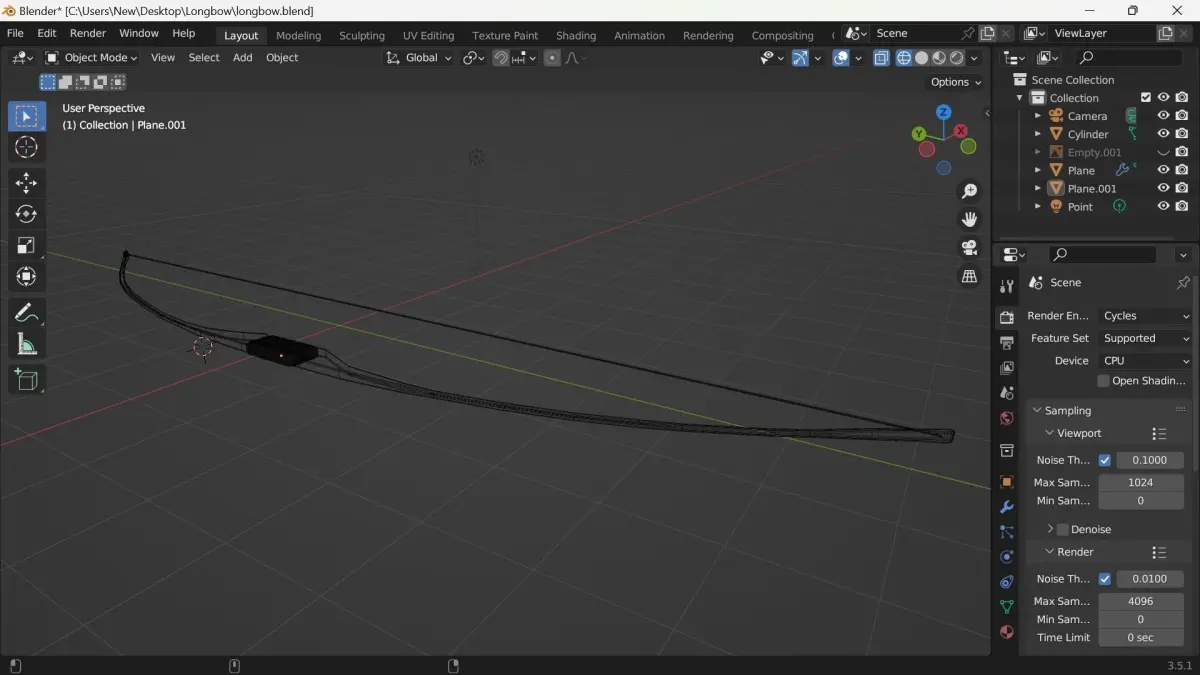Open the Material properties sphere icon
This screenshot has height=675, width=1200.
1007,632
